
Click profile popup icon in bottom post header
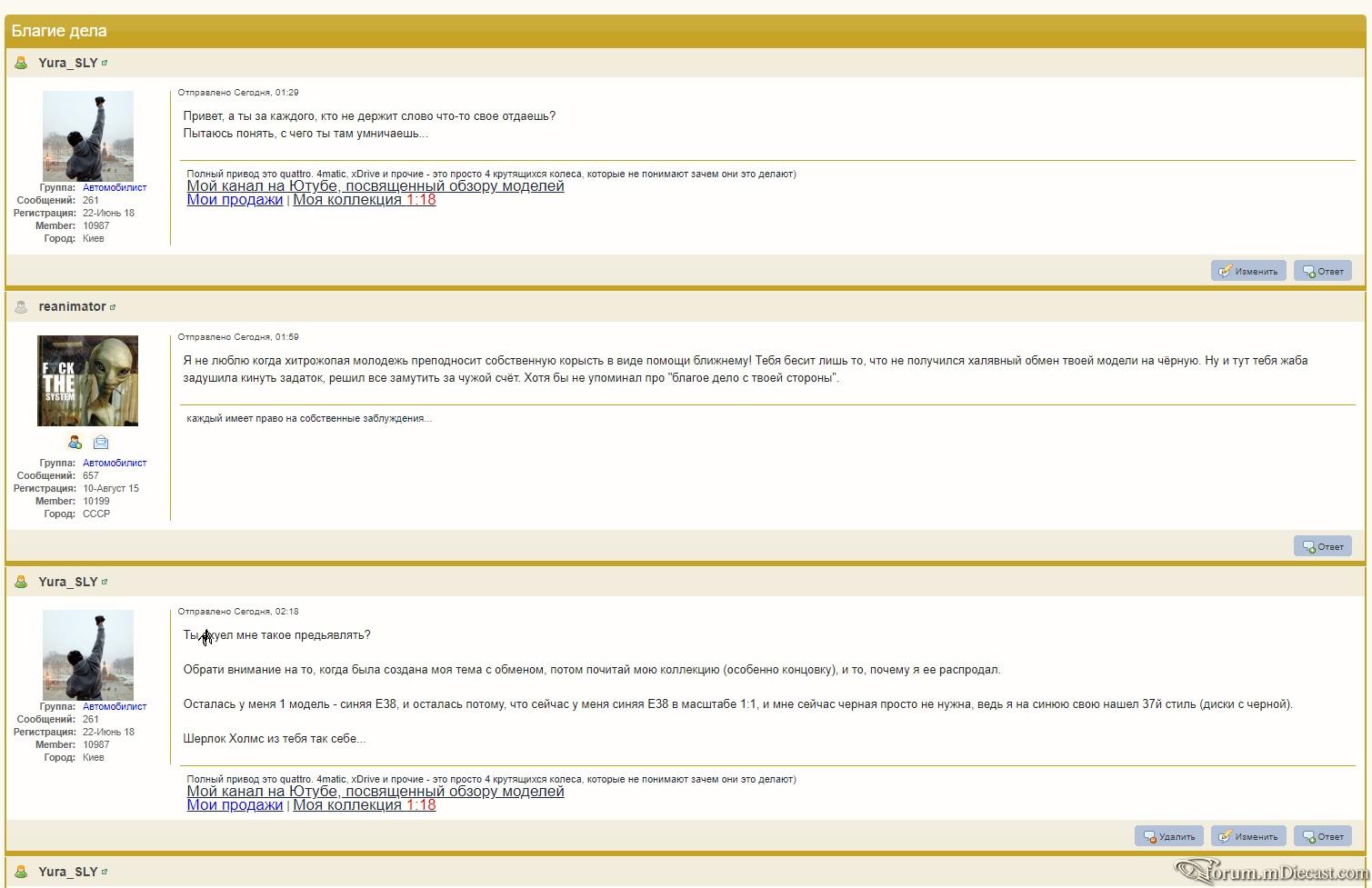click(105, 872)
